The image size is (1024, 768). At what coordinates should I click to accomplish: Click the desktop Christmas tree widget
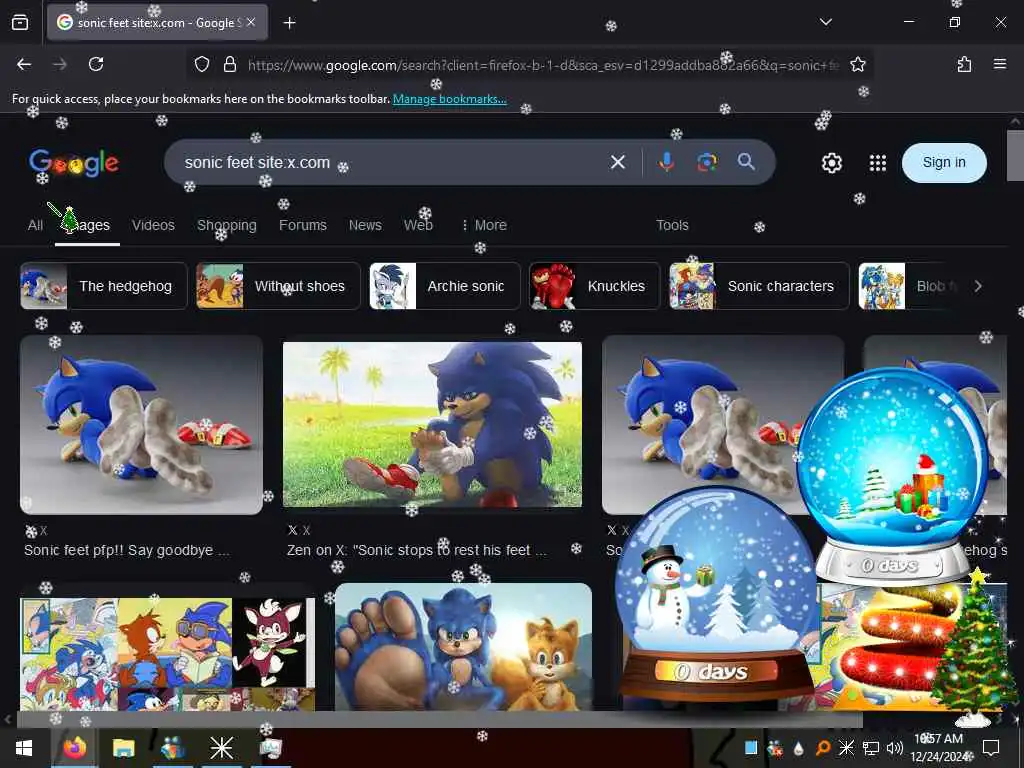(973, 647)
